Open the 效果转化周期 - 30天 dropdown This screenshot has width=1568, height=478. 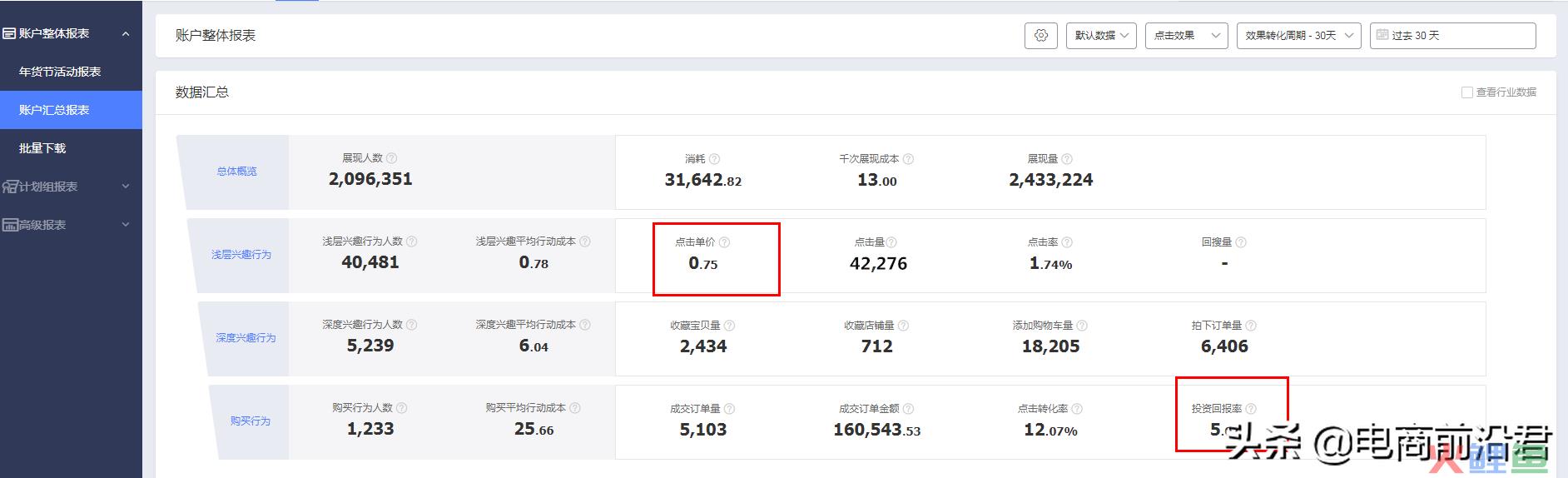click(x=1298, y=36)
